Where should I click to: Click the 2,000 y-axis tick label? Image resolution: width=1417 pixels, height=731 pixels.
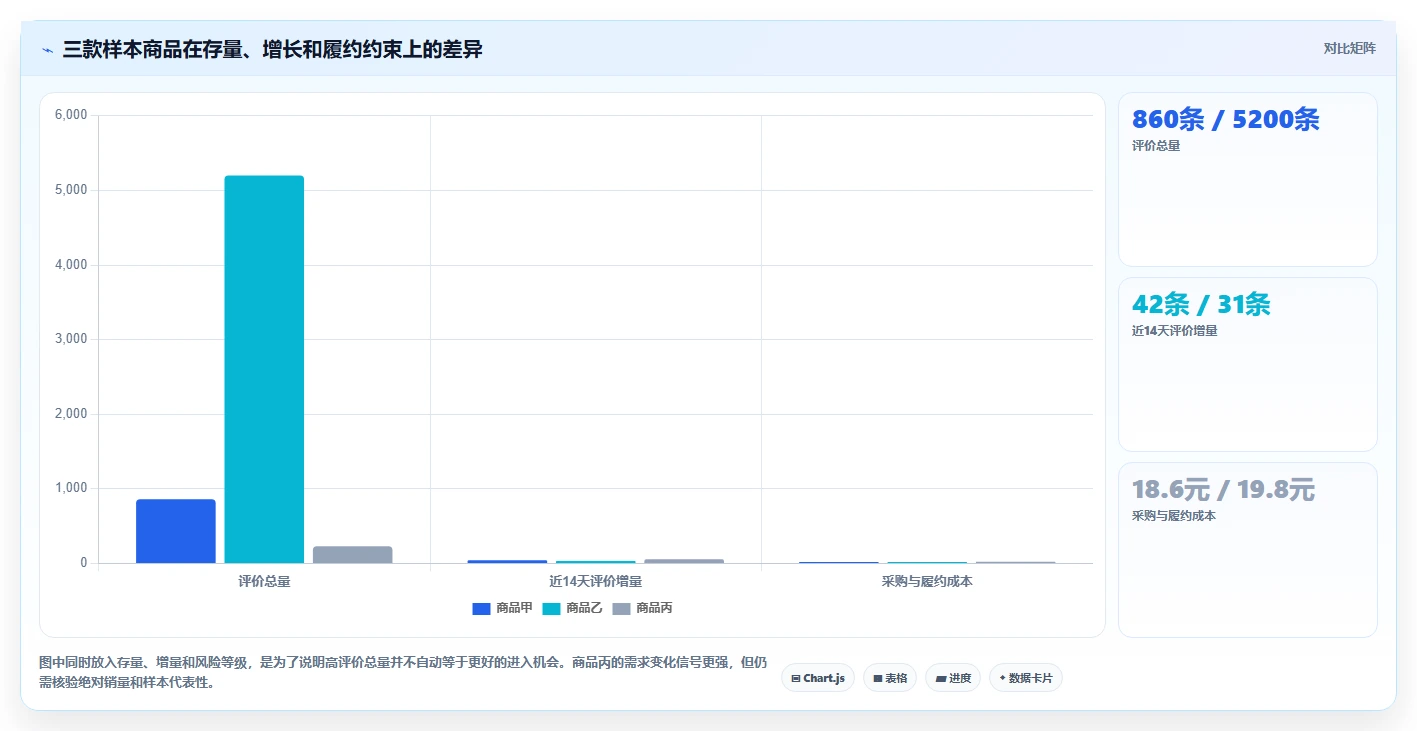71,414
